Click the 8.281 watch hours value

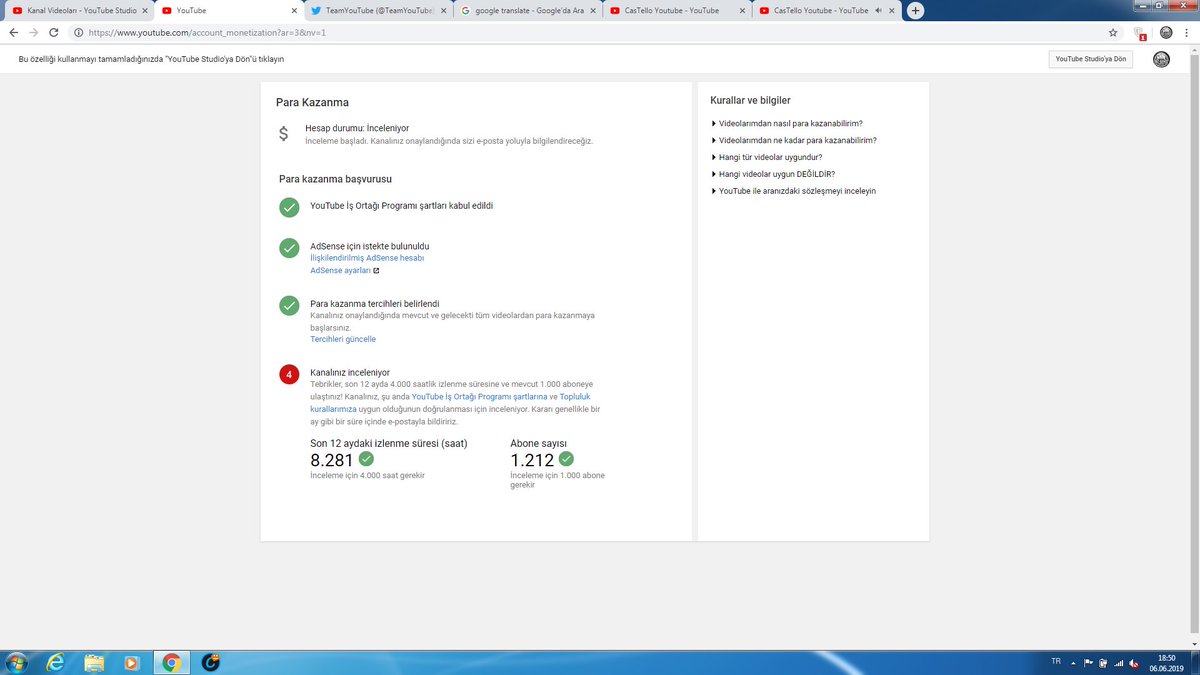point(332,460)
